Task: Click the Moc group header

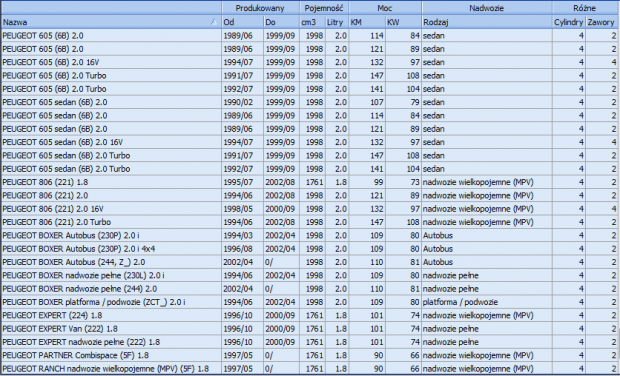Action: click(385, 8)
